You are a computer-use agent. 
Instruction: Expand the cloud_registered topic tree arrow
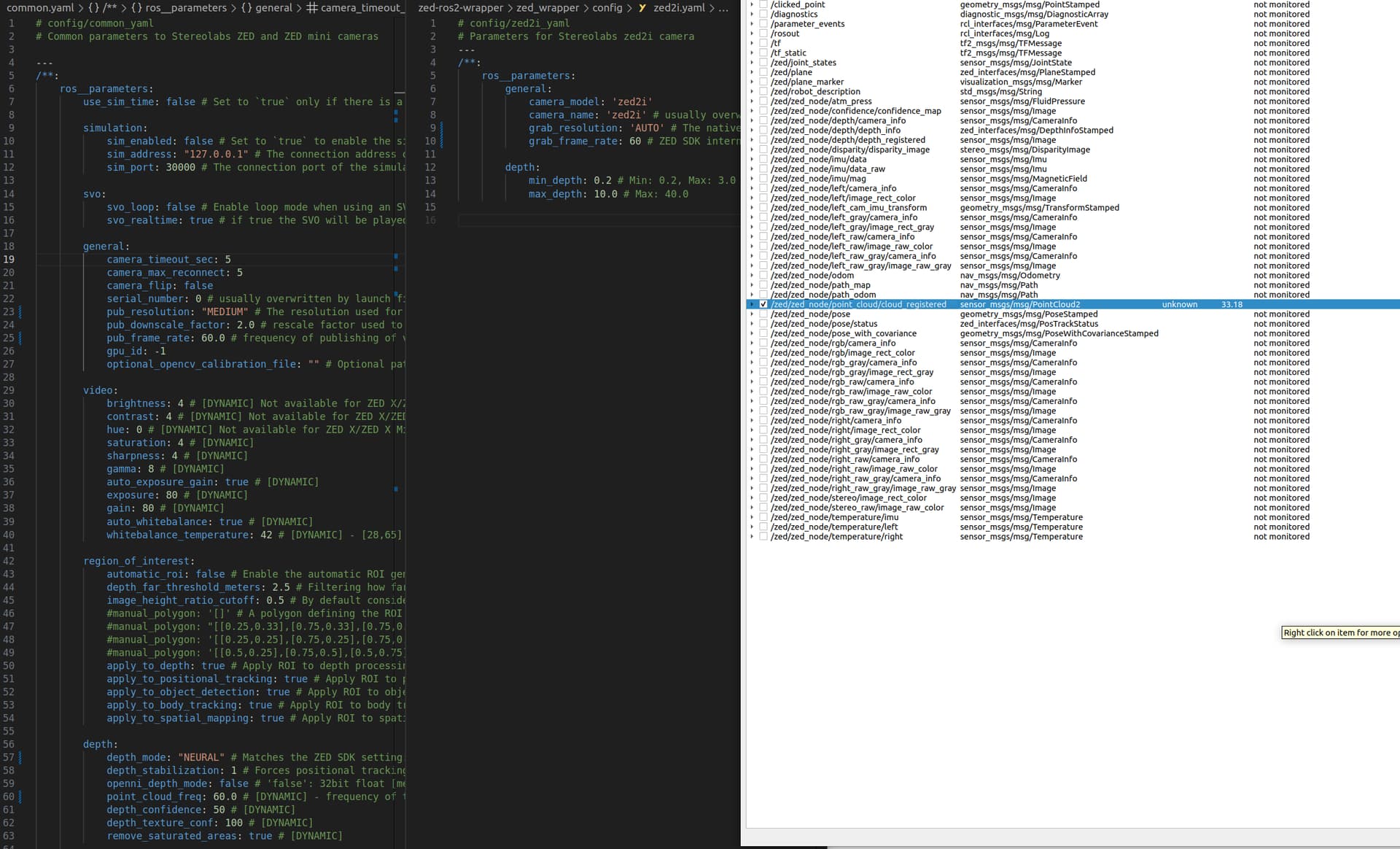point(752,304)
